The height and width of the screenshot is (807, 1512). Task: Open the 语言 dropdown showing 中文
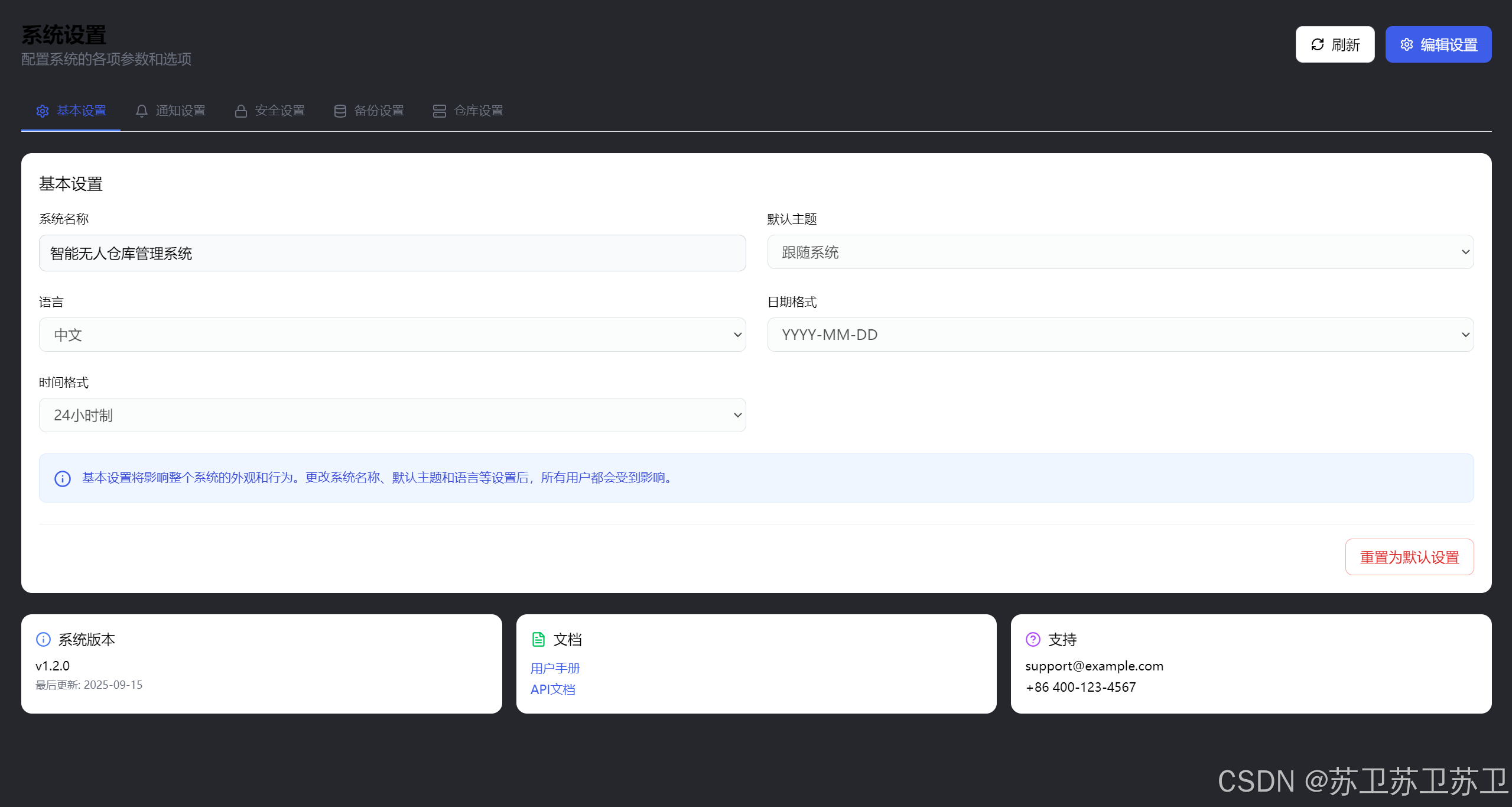392,335
